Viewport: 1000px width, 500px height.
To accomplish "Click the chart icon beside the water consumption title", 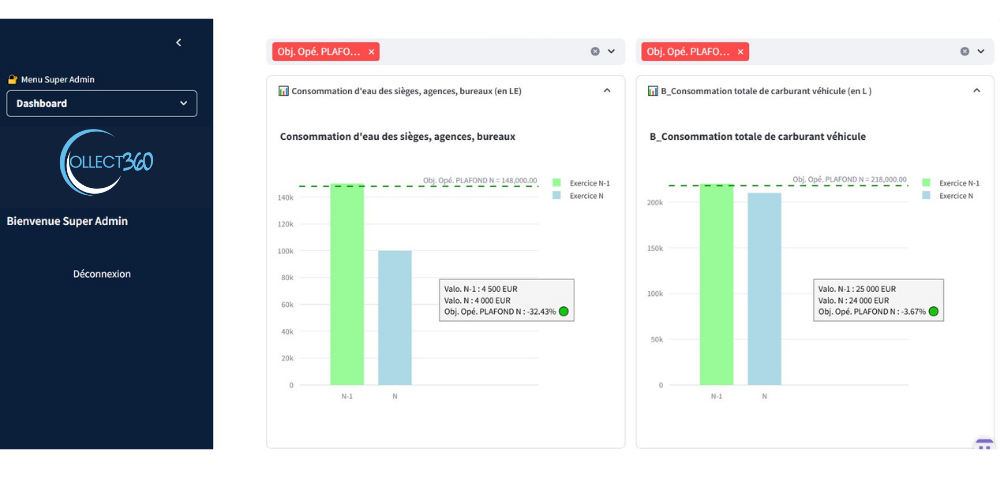I will [x=284, y=91].
